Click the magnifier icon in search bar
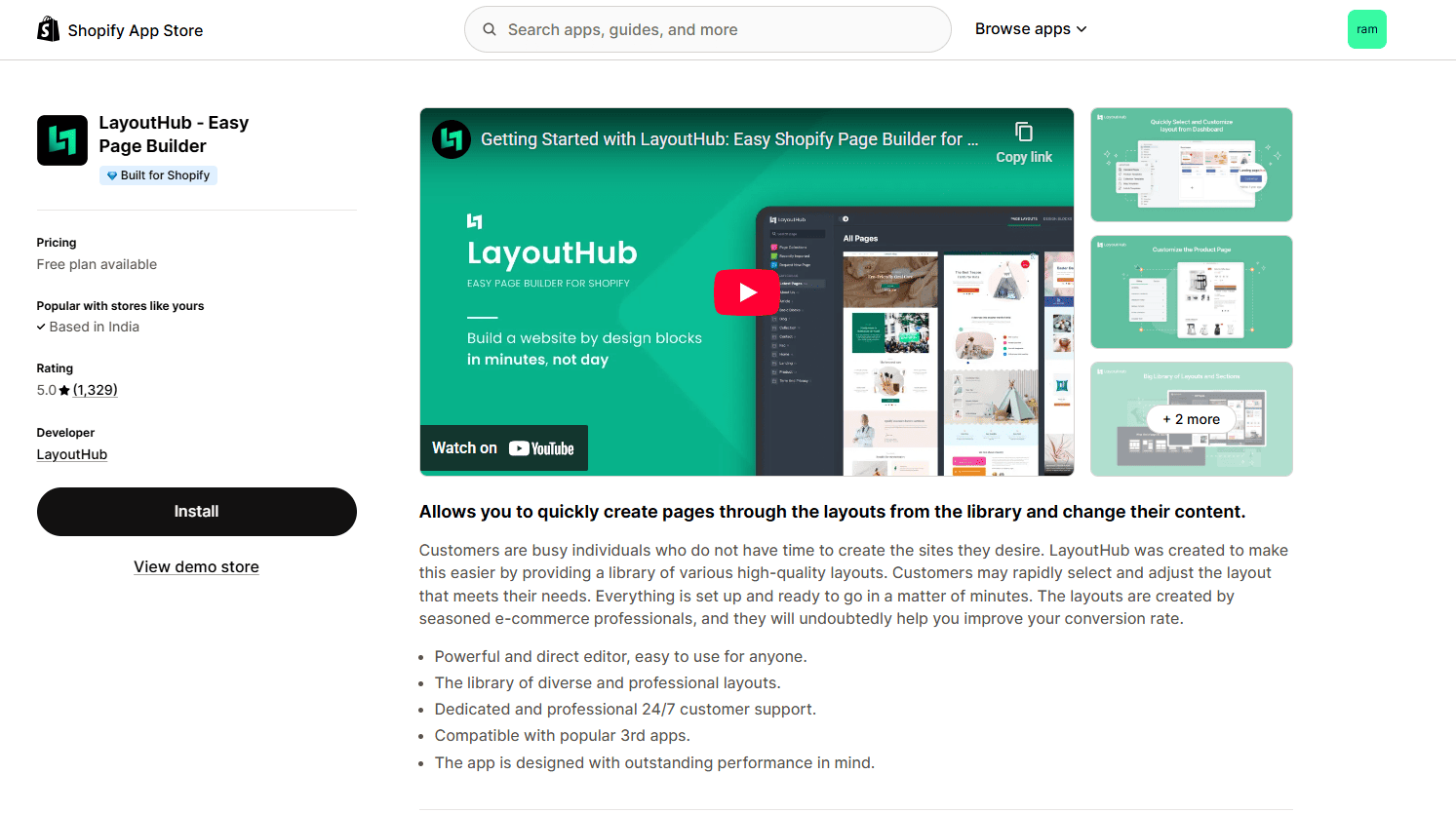This screenshot has height=813, width=1456. [490, 29]
